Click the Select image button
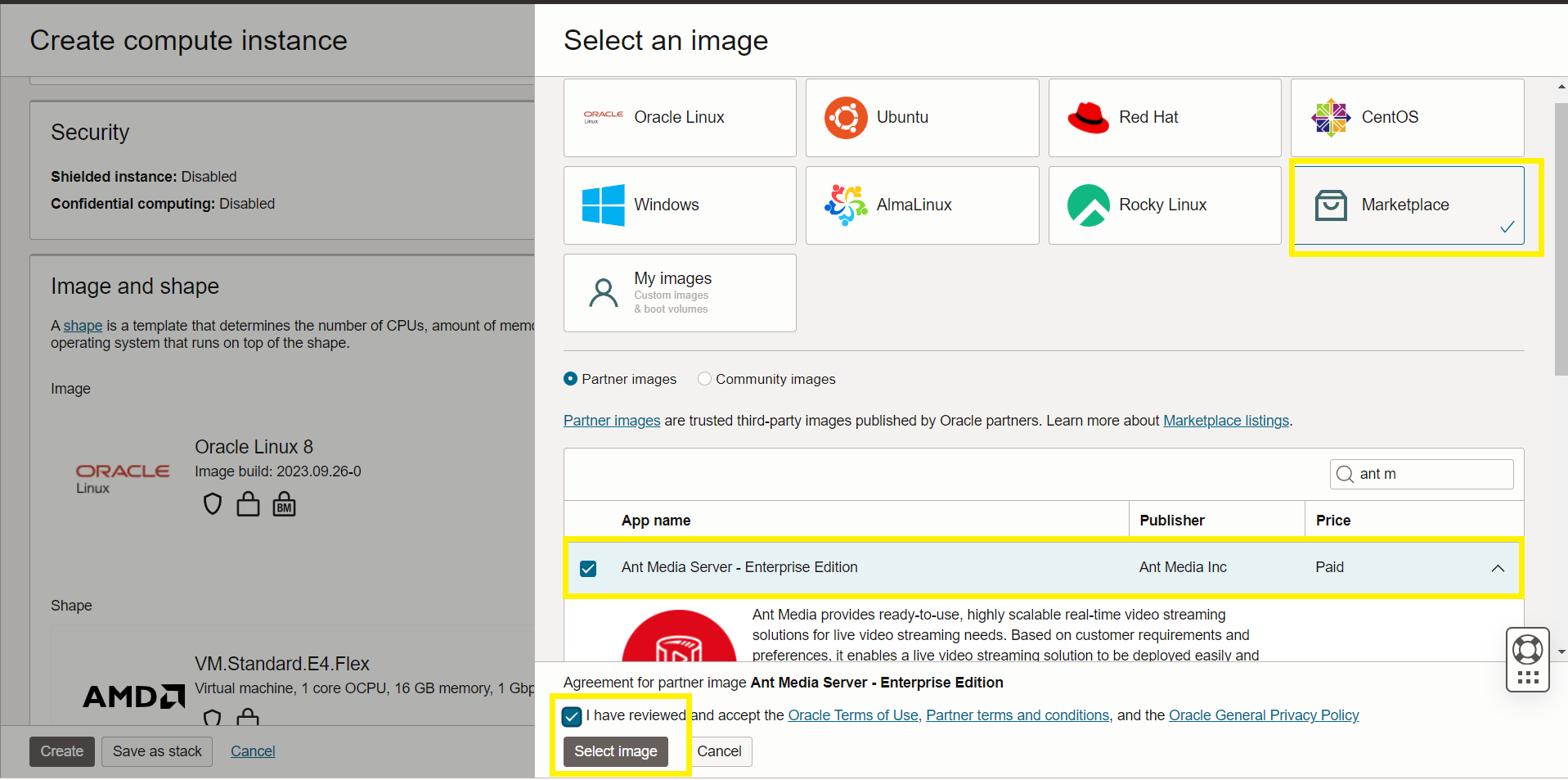The image size is (1568, 780). [x=616, y=751]
